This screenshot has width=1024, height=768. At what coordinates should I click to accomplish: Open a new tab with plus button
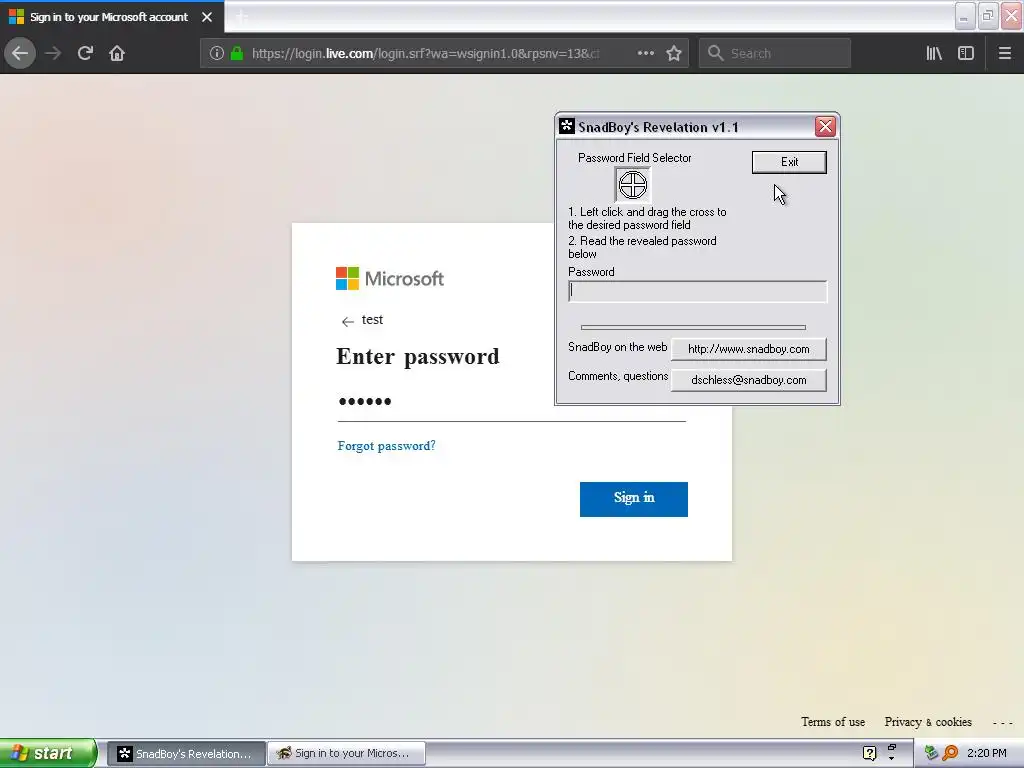click(242, 17)
